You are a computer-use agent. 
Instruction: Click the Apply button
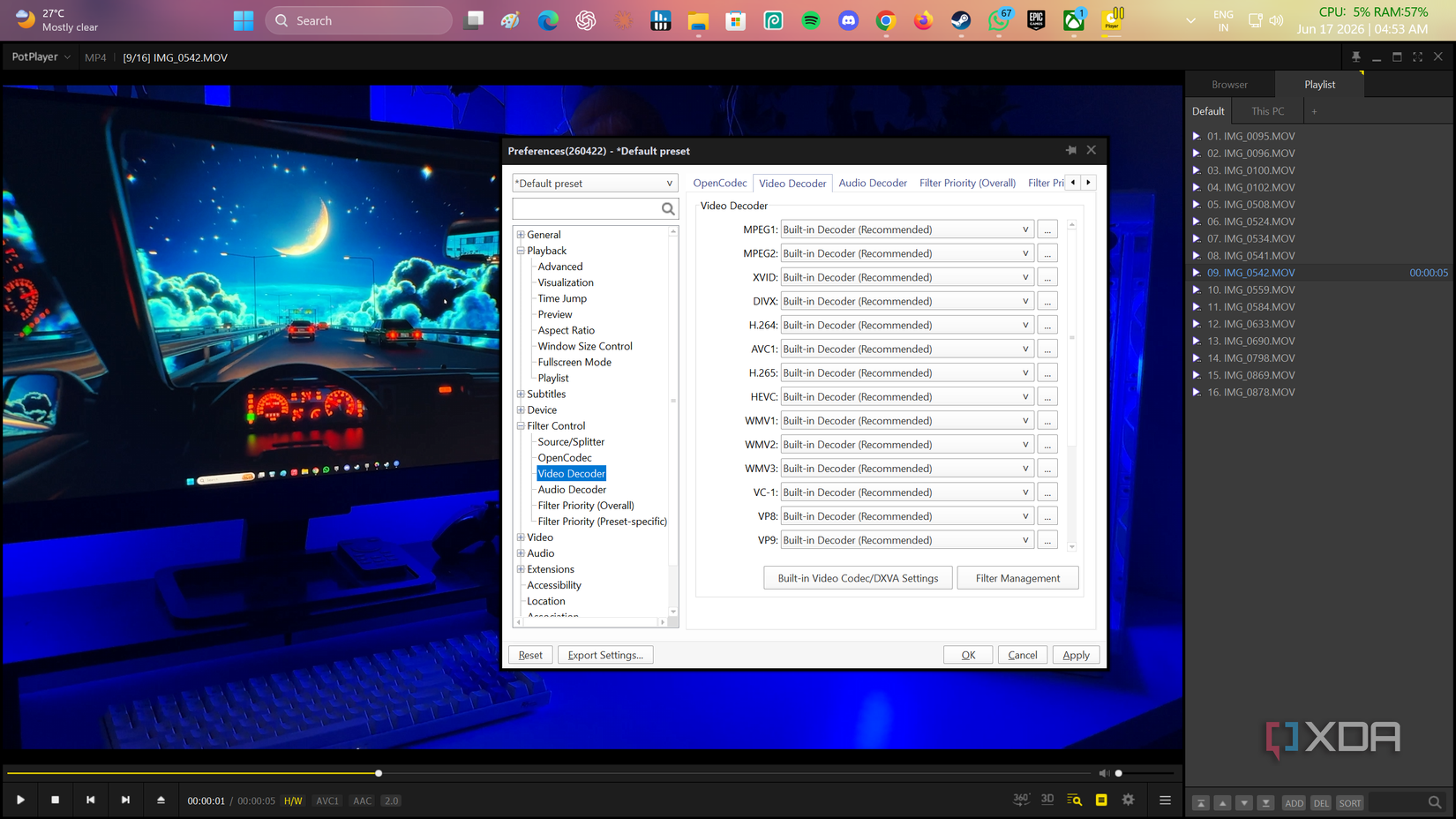1076,655
